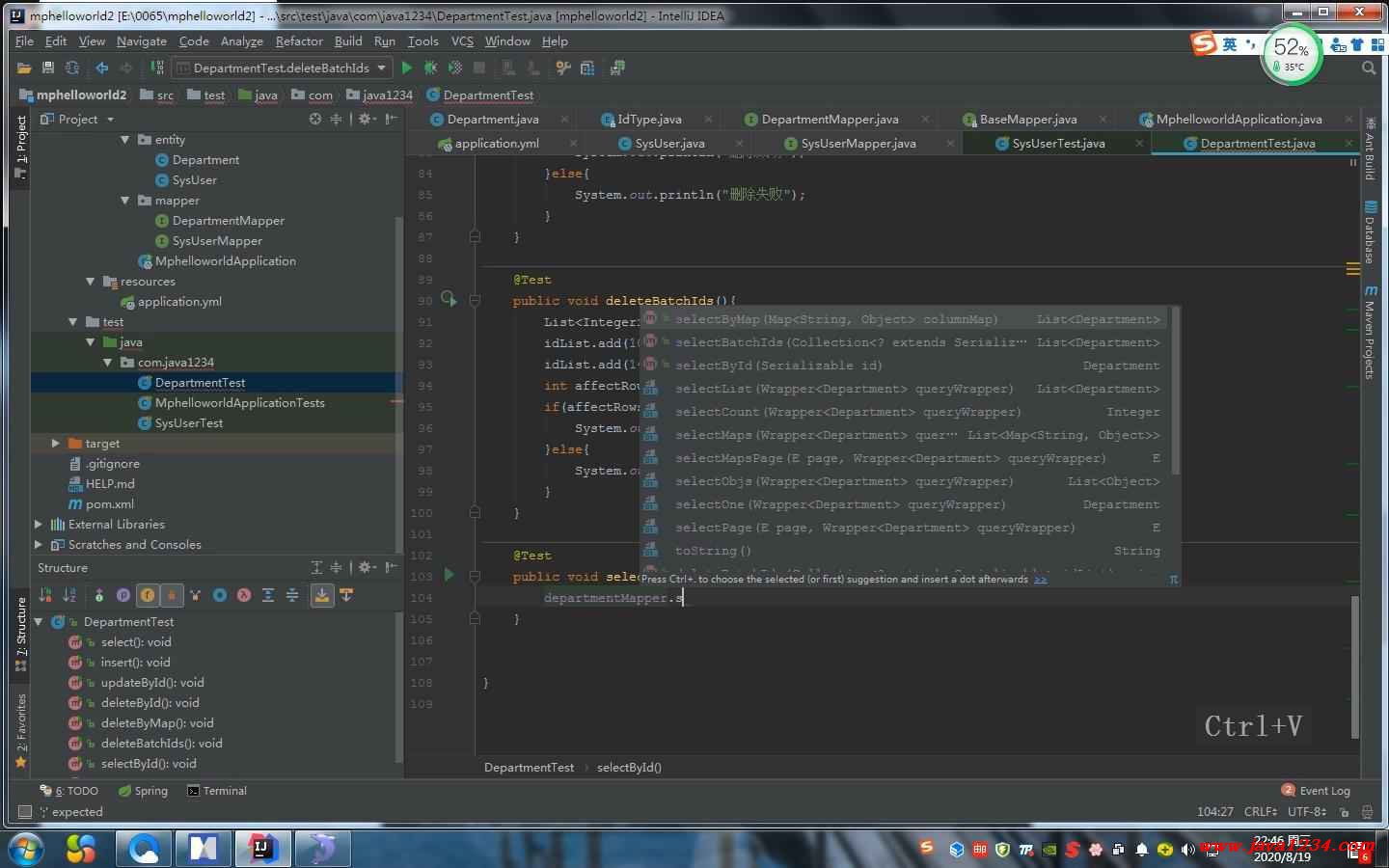Image resolution: width=1389 pixels, height=868 pixels.
Task: Switch to the DepartmentMapper.java editor tab
Action: 830,119
